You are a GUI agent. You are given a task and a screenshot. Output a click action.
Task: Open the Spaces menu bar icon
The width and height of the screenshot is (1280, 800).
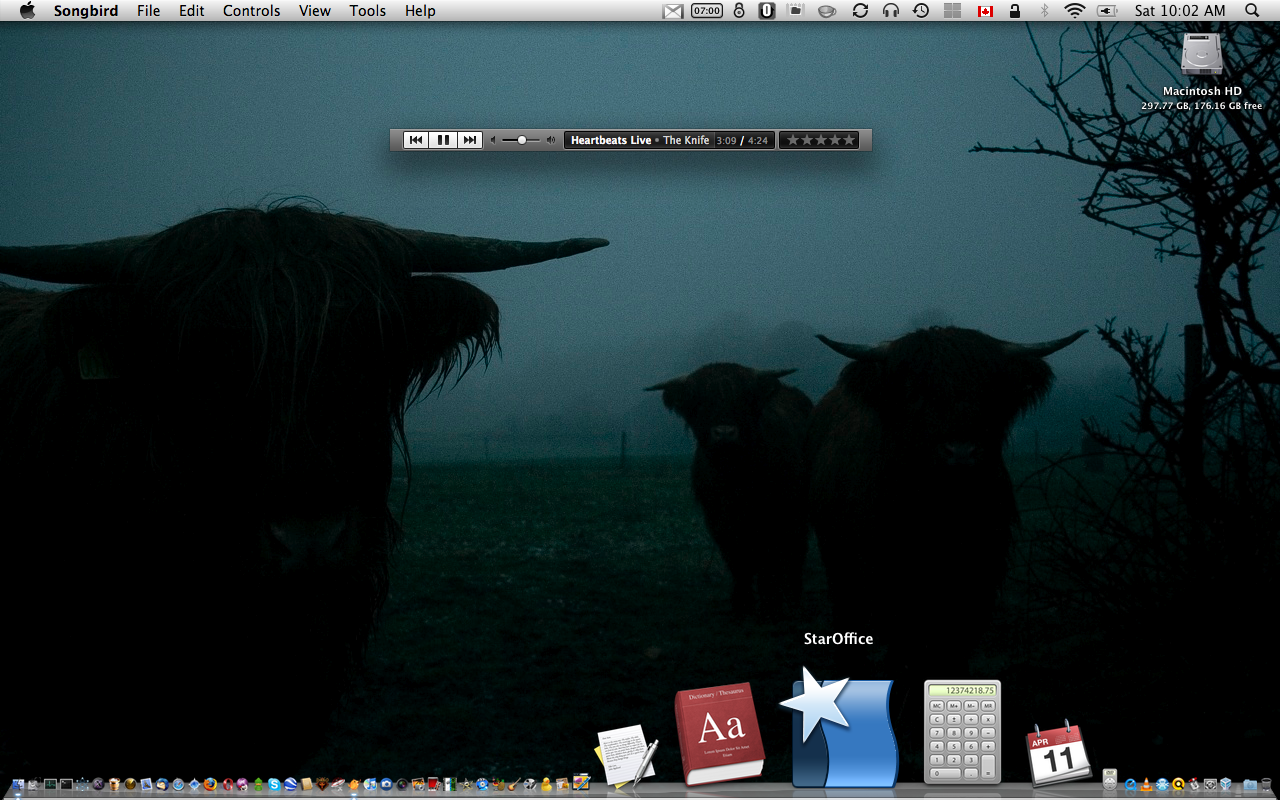coord(953,11)
